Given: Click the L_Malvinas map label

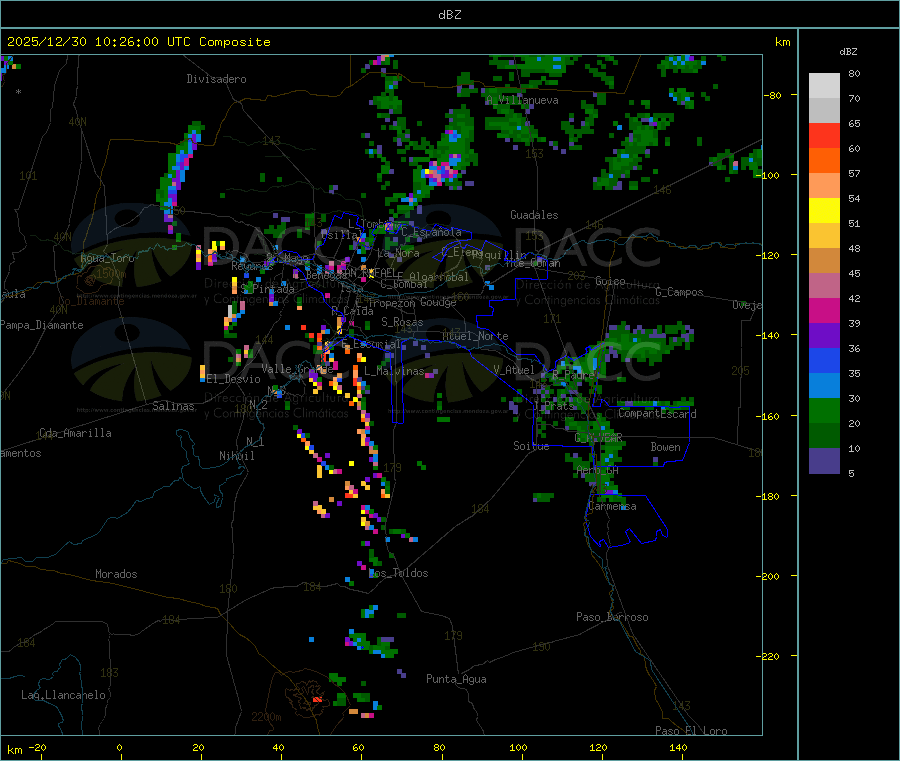Looking at the screenshot, I should [x=394, y=371].
